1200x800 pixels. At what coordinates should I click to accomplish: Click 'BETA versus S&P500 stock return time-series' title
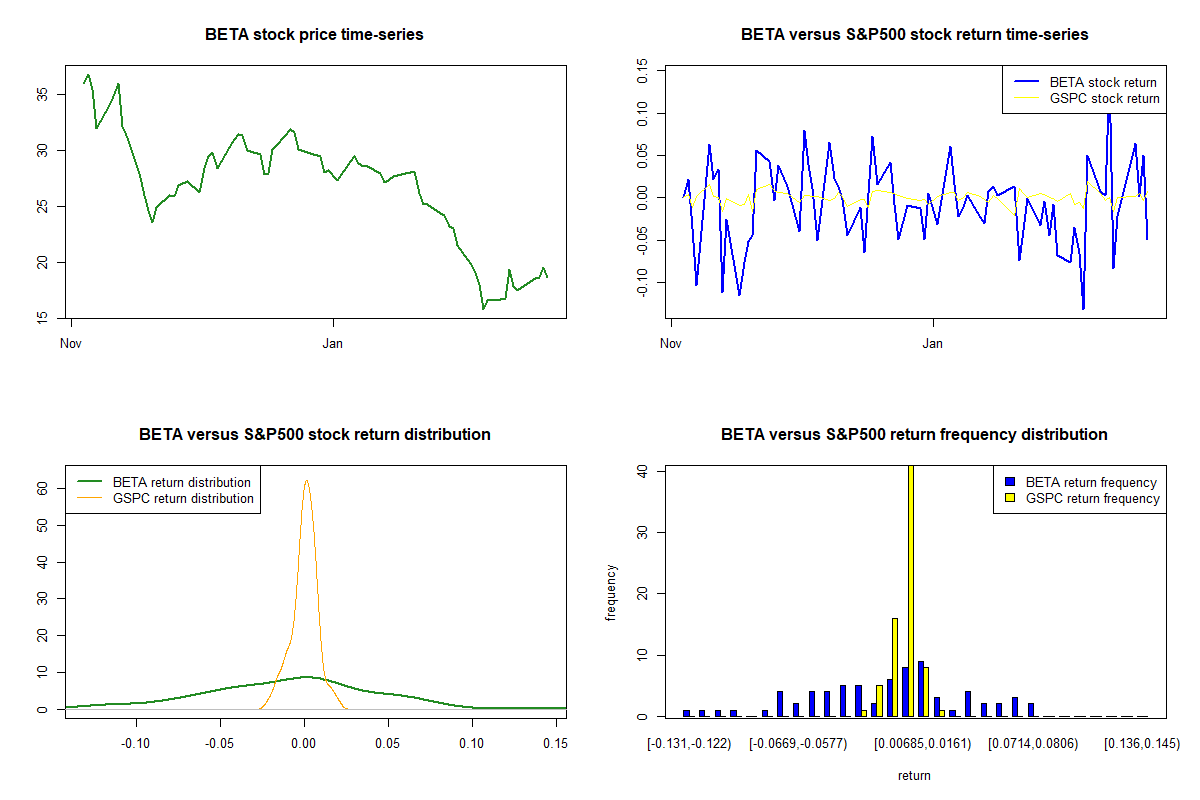[x=914, y=35]
